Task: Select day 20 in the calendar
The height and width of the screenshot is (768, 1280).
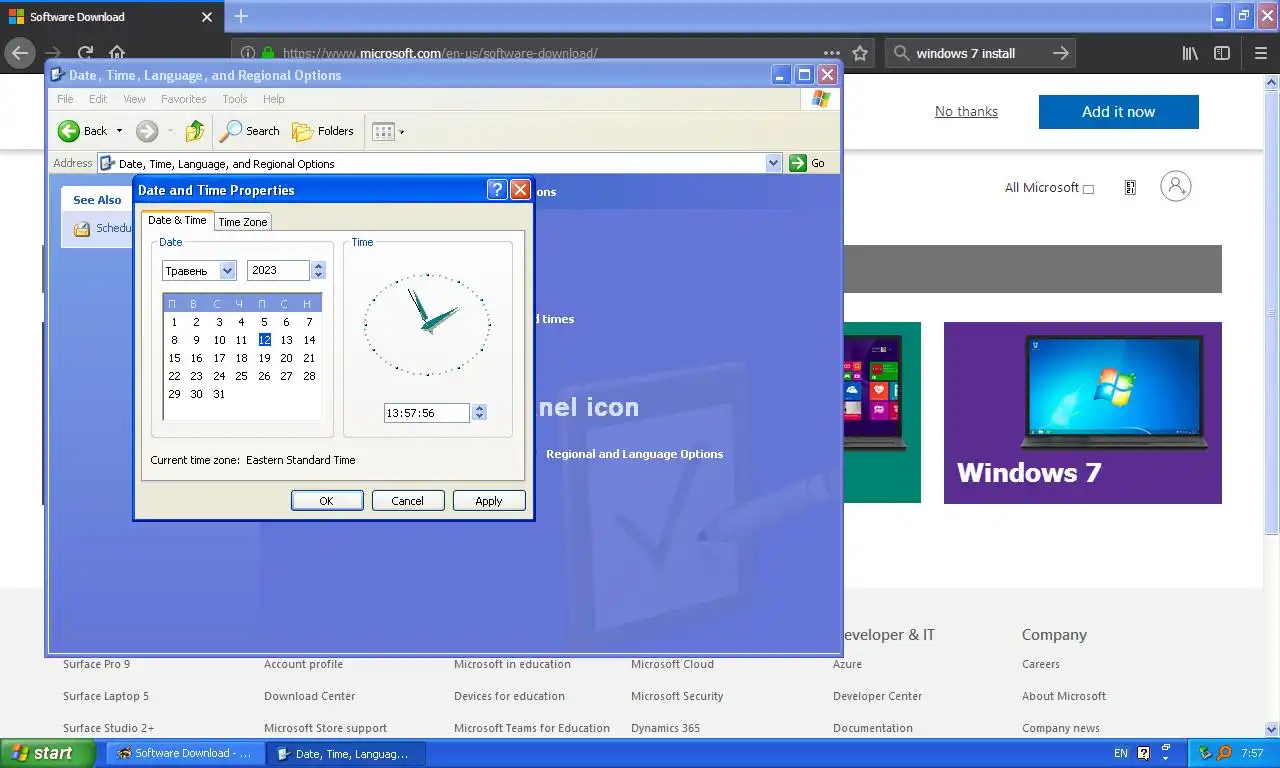Action: (286, 358)
